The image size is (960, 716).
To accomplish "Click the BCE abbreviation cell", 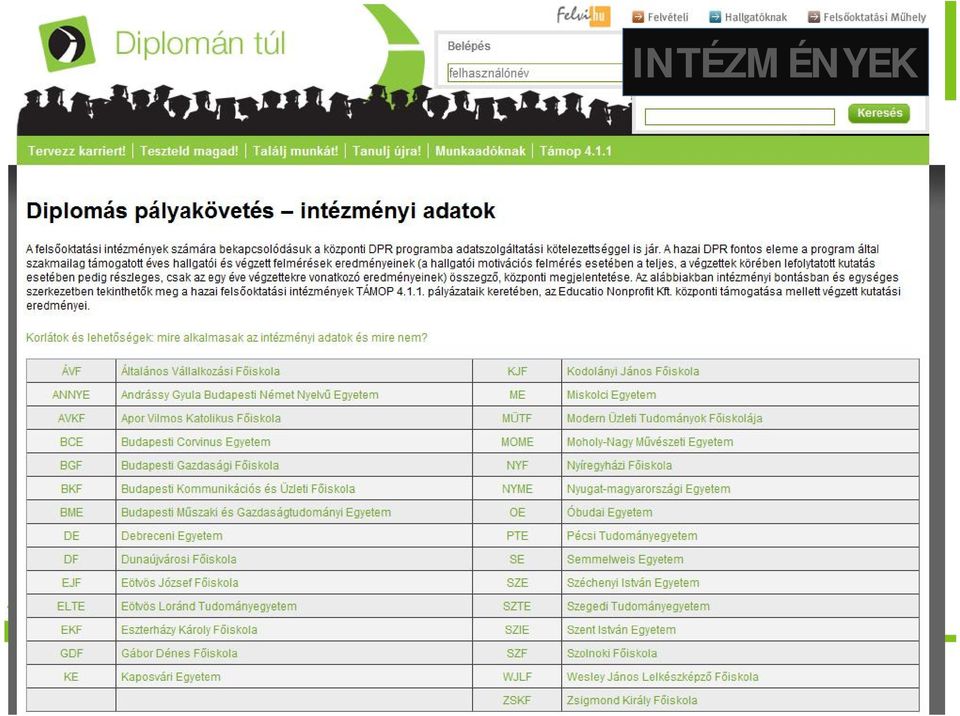I will coord(71,442).
